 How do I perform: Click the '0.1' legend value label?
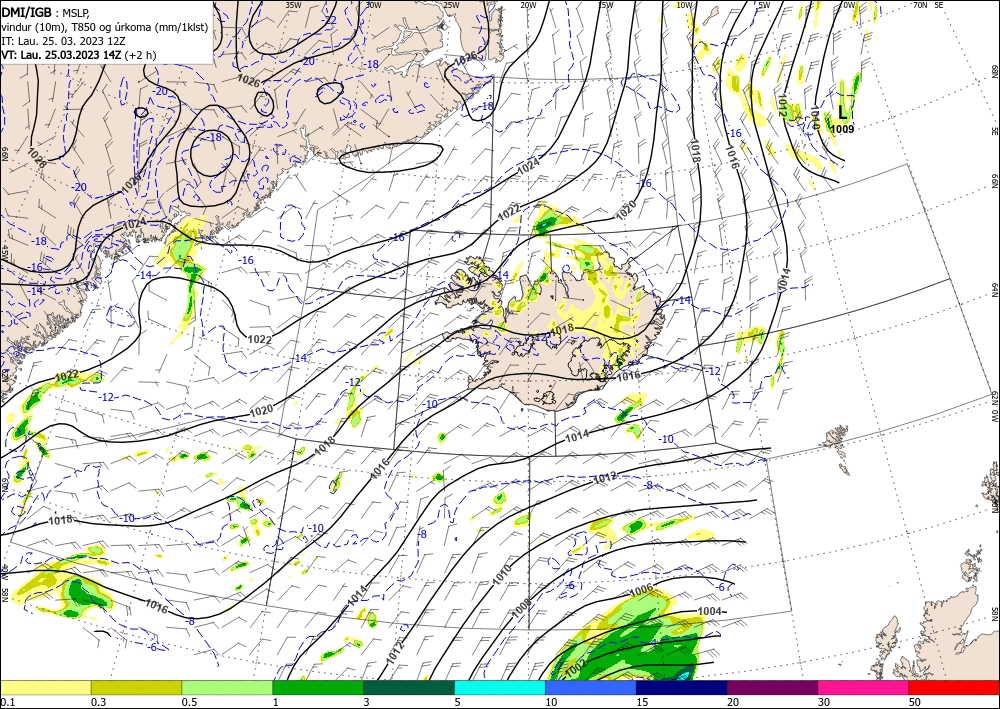click(7, 702)
